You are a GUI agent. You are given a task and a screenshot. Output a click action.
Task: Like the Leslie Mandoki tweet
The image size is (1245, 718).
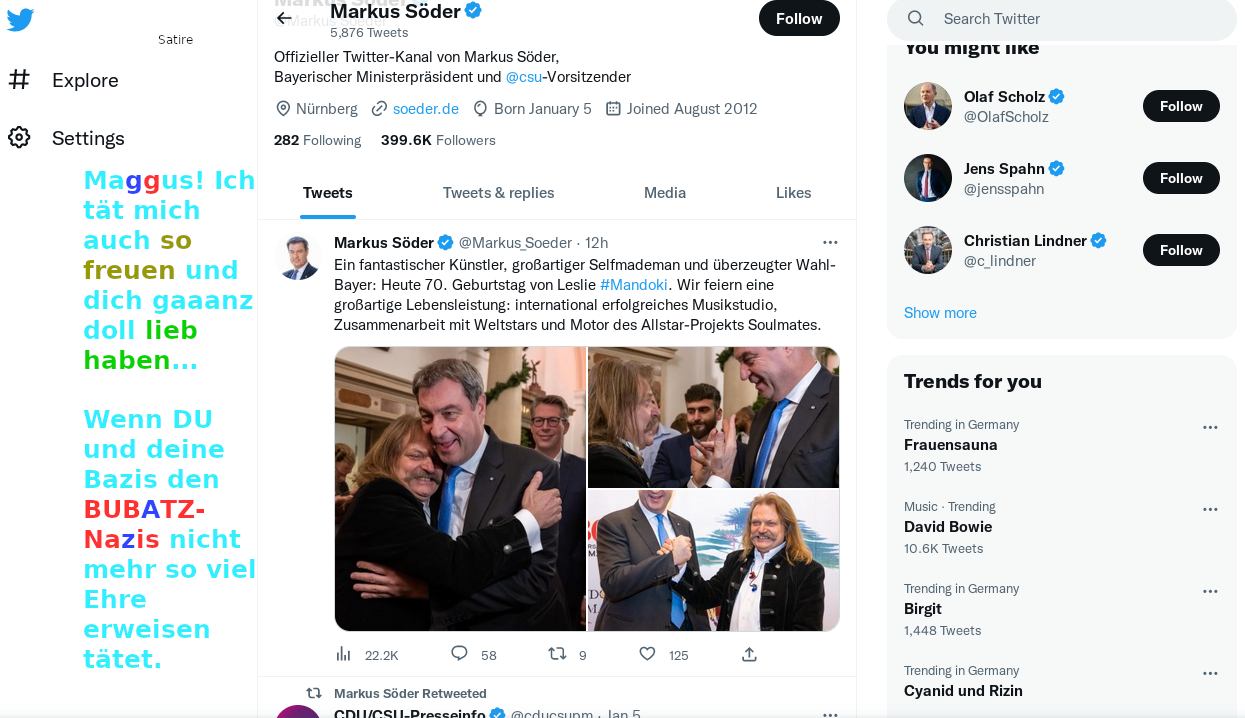647,654
